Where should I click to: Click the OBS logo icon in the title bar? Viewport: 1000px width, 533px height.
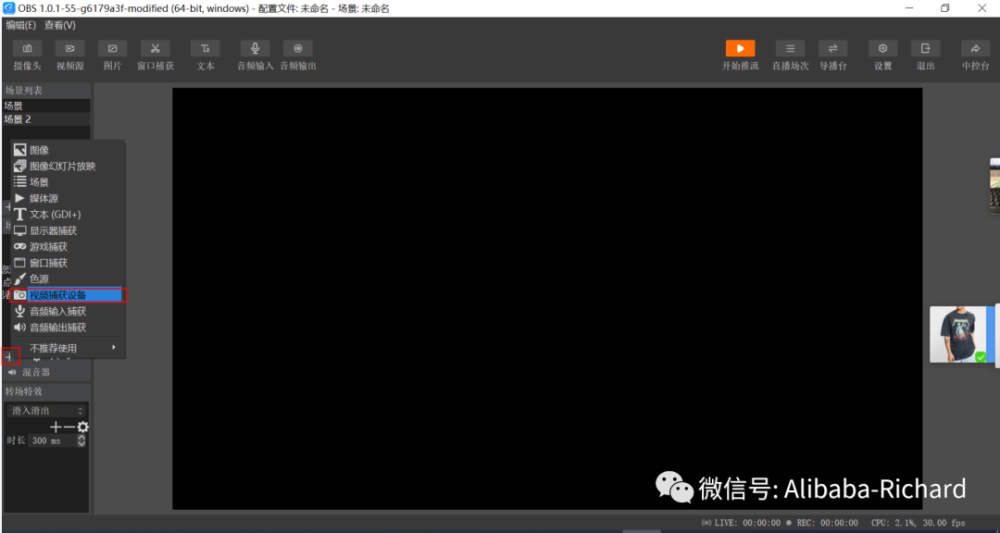(x=8, y=8)
